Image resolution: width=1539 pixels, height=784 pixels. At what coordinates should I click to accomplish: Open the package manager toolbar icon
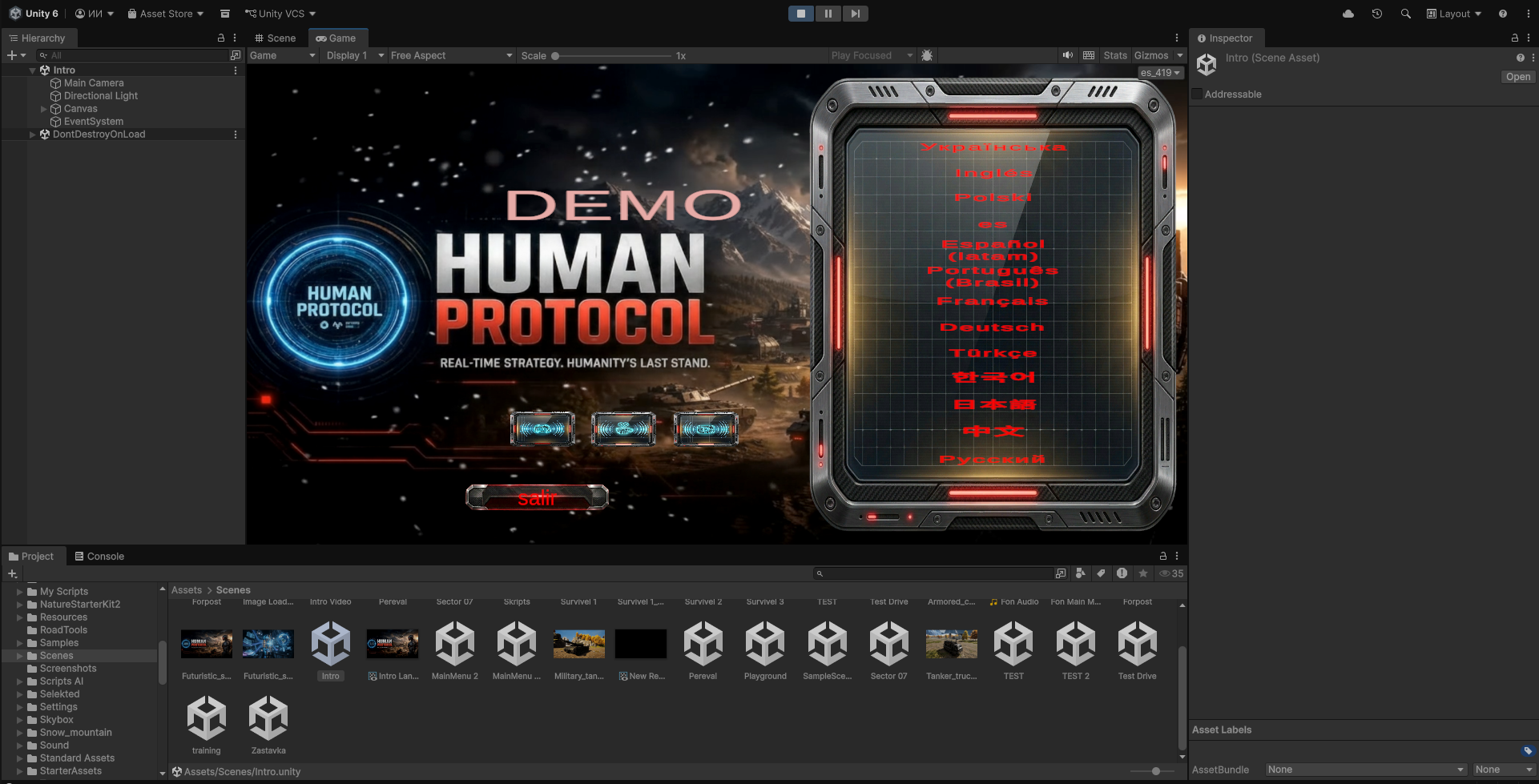pyautogui.click(x=225, y=14)
